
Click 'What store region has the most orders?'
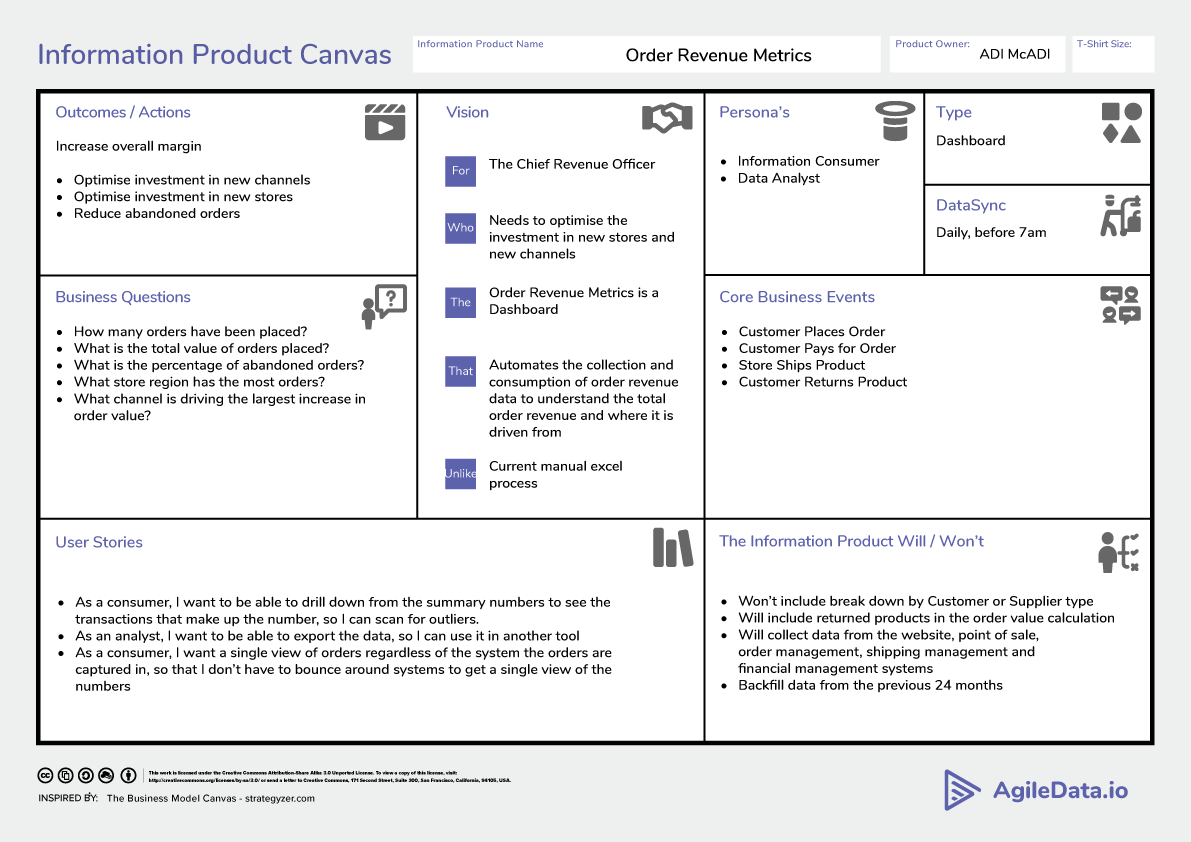click(x=199, y=382)
